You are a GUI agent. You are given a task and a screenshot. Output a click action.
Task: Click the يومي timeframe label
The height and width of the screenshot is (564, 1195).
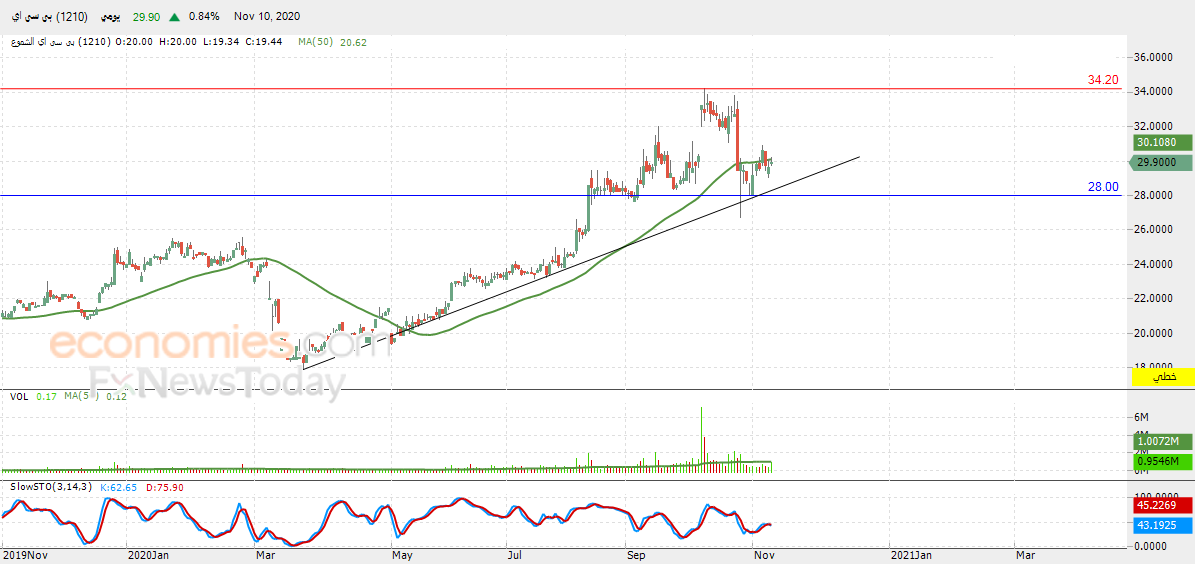tap(111, 17)
